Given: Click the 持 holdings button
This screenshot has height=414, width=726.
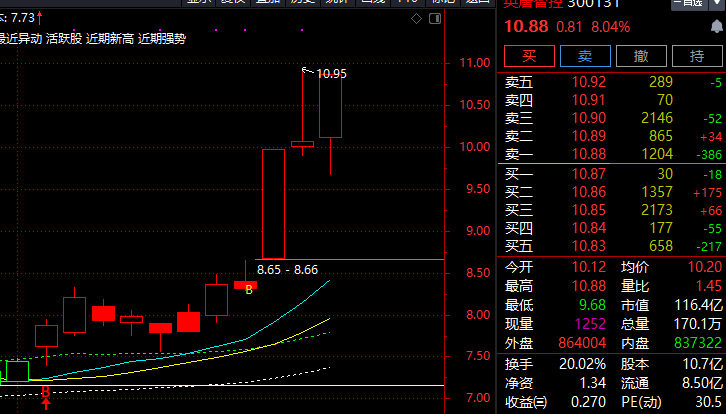Looking at the screenshot, I should coord(697,56).
